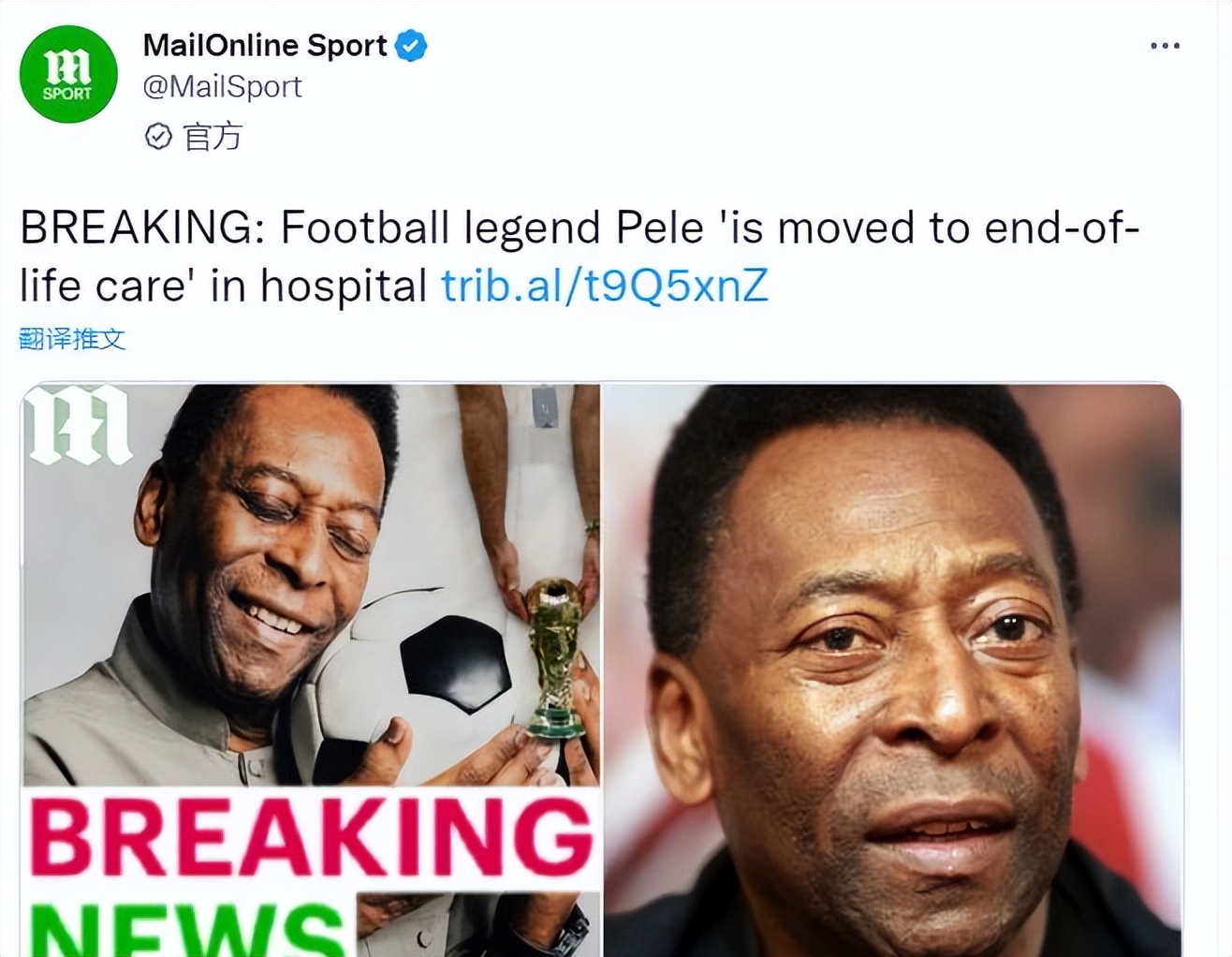Open the right close-up portrait photo
Viewport: 1232px width, 957px height.
(x=891, y=670)
